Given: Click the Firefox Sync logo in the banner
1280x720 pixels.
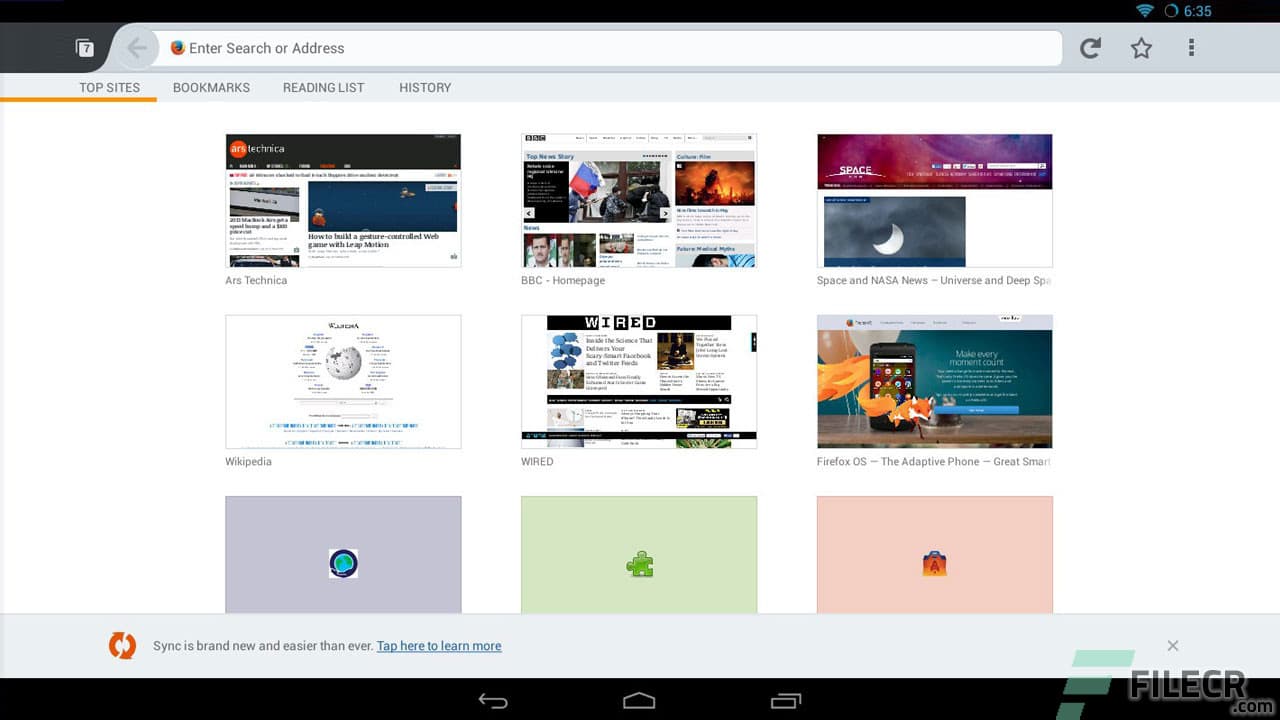Looking at the screenshot, I should [122, 645].
